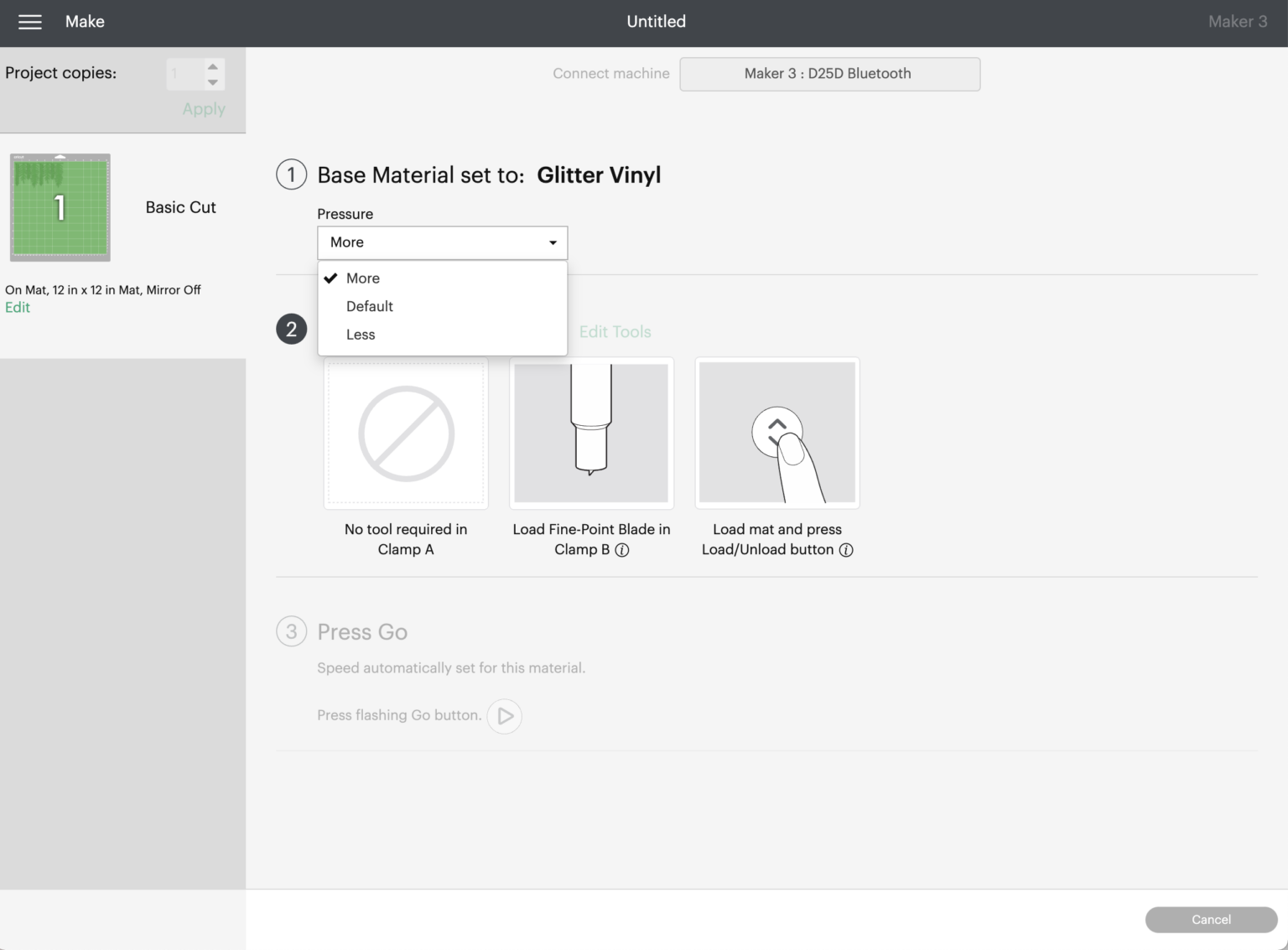The width and height of the screenshot is (1288, 950).
Task: Choose Default pressure from the list
Action: (x=370, y=307)
